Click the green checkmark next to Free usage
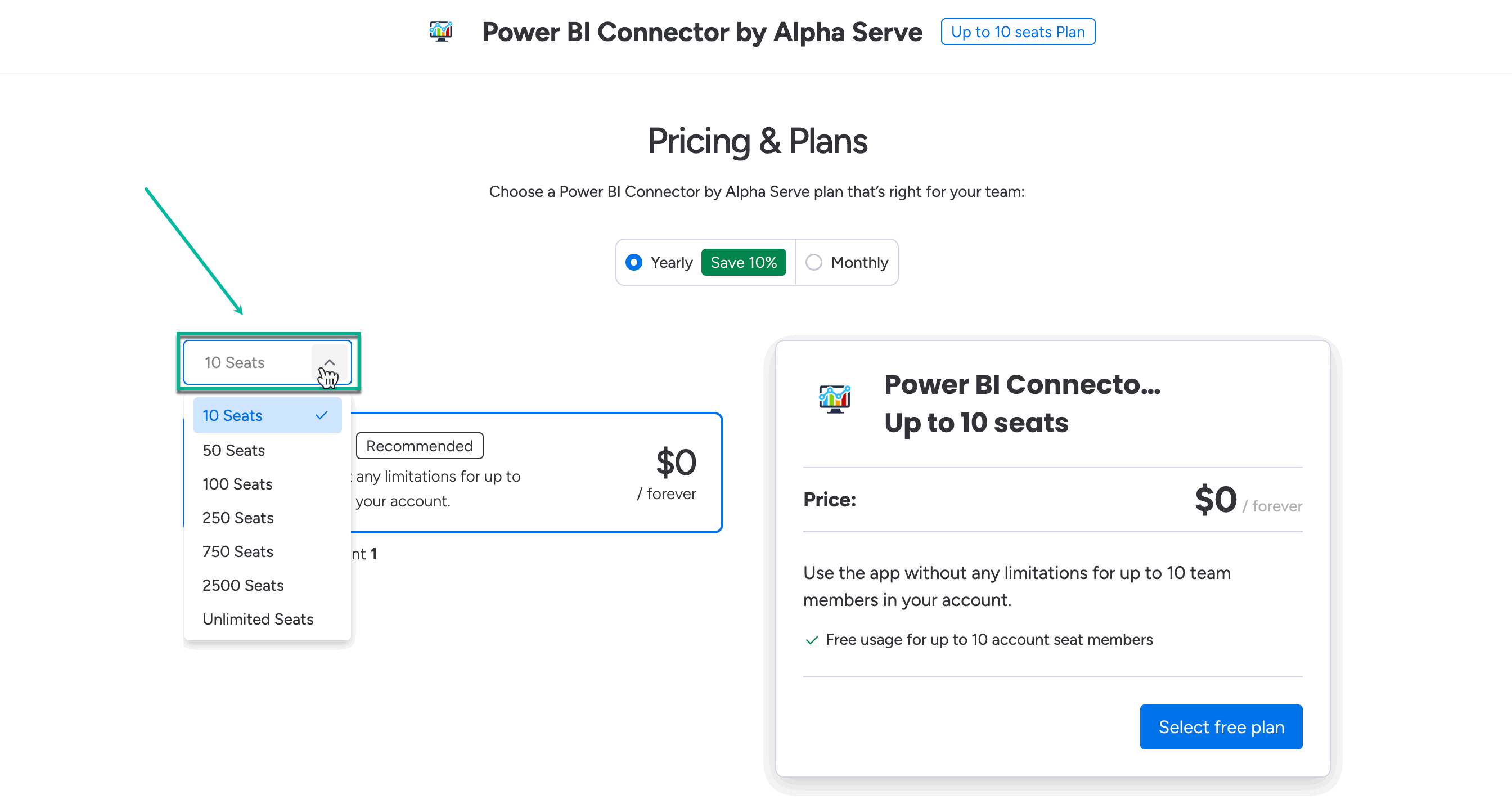Screen dimensions: 1512x799 point(812,640)
